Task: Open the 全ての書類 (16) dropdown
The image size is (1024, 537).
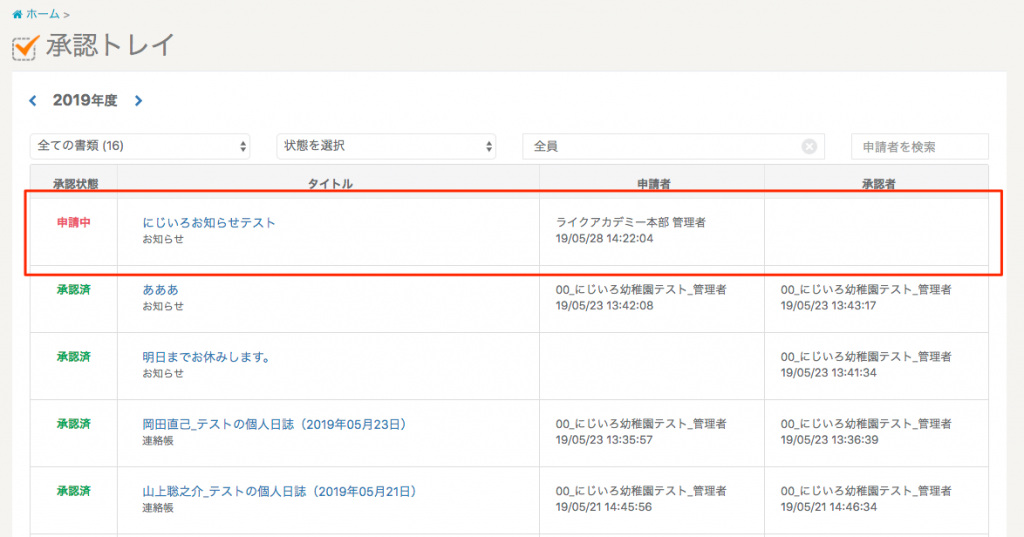Action: click(140, 146)
